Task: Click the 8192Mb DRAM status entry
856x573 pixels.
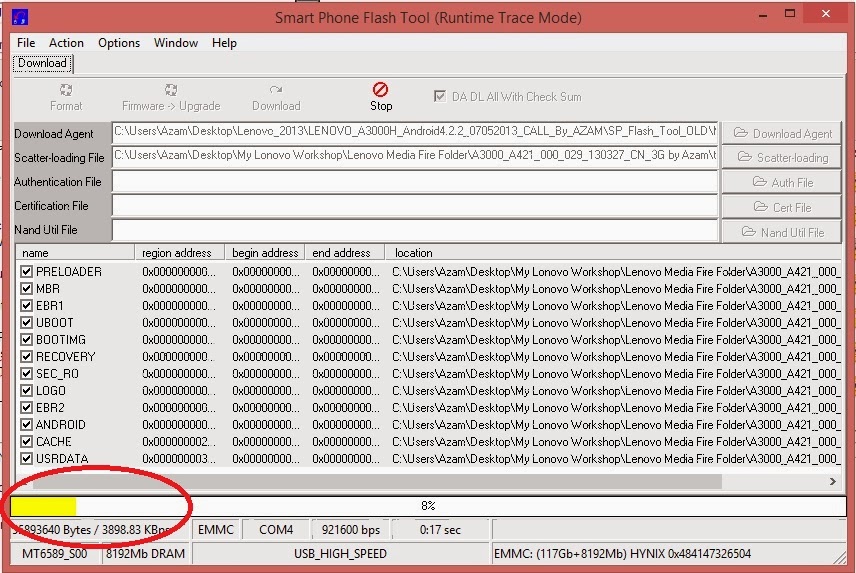Action: pos(145,554)
